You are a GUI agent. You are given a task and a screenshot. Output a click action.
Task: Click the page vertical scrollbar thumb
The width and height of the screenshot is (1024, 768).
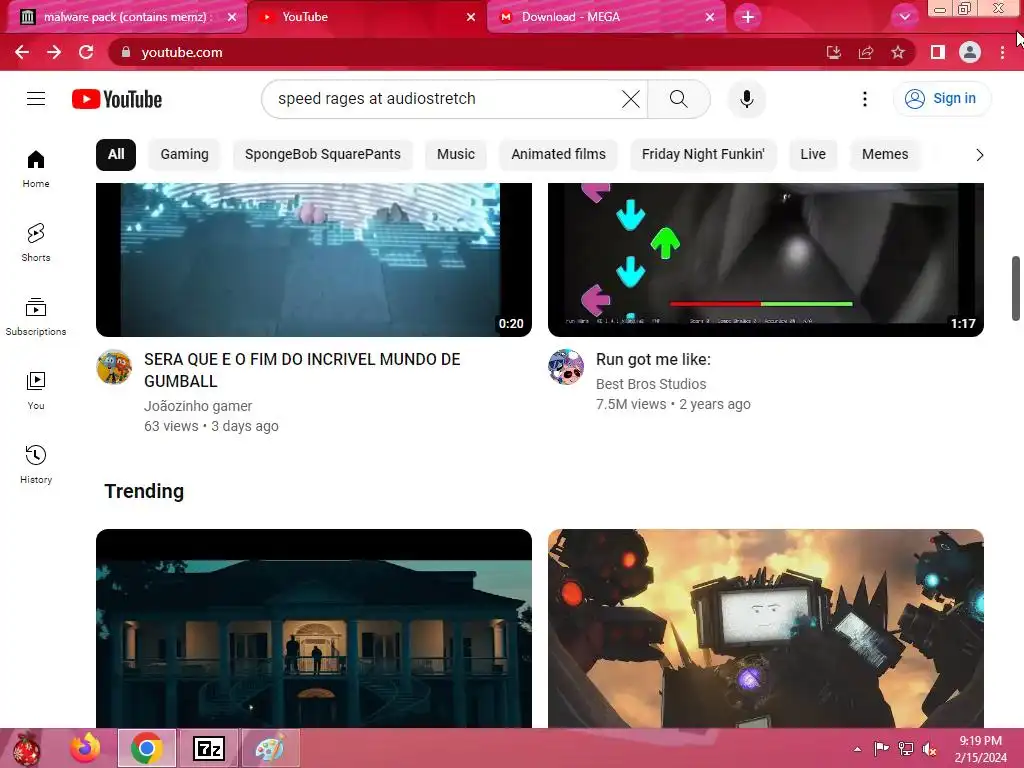(1016, 289)
